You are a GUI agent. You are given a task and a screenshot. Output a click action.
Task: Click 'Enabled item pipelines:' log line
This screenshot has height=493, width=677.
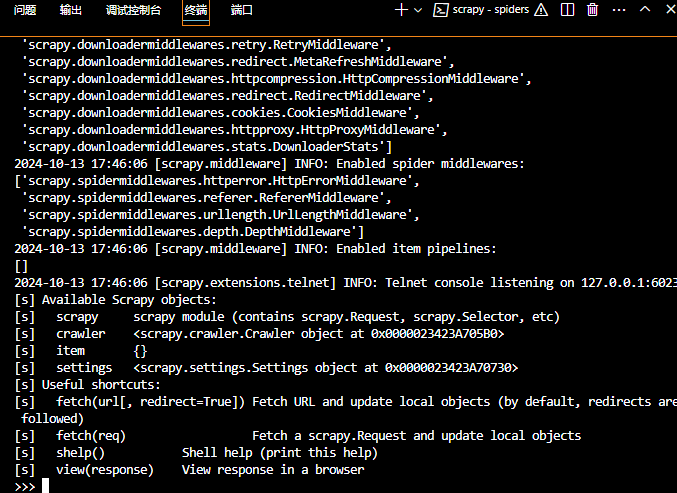[x=256, y=249]
